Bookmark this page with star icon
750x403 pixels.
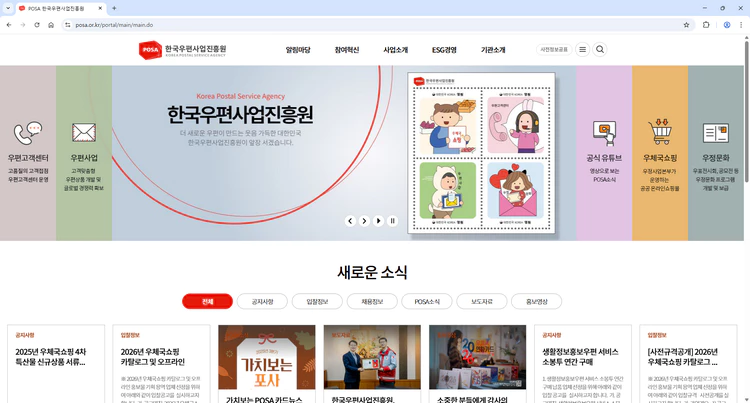pyautogui.click(x=686, y=24)
